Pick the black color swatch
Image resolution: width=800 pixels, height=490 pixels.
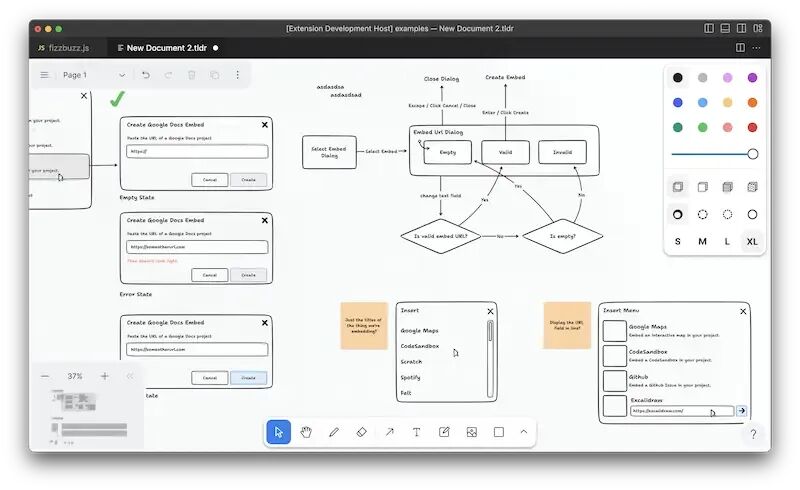(678, 78)
